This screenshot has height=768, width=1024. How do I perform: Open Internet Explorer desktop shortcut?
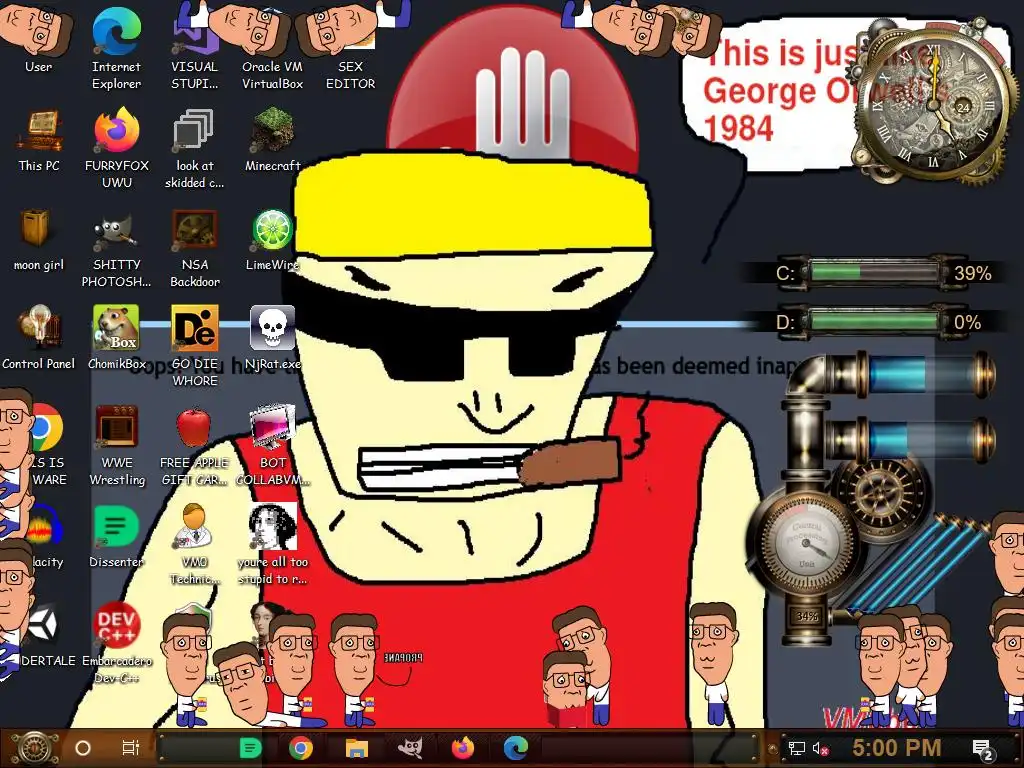click(x=116, y=48)
